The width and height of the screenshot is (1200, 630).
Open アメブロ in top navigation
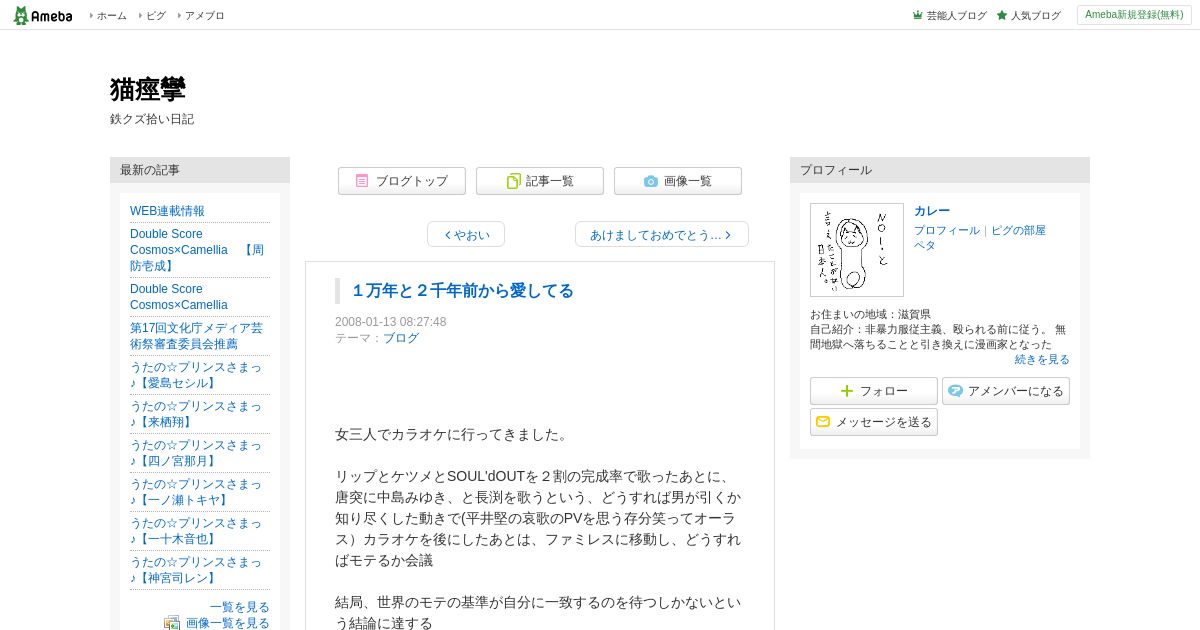[204, 15]
